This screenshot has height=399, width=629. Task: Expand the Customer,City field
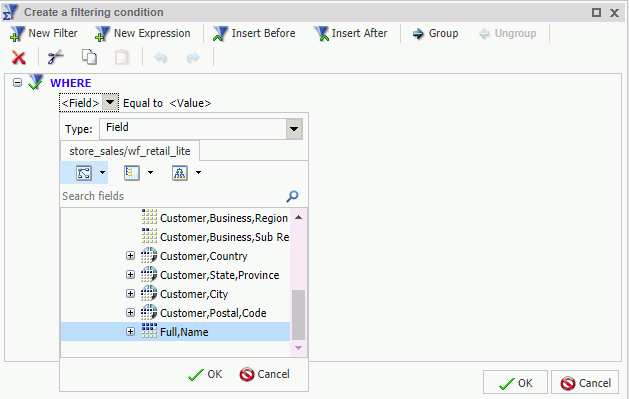pos(130,294)
